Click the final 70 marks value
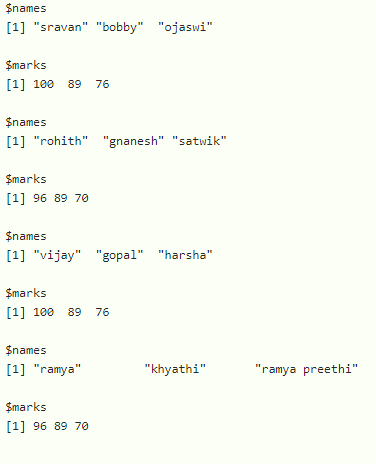 coord(81,426)
